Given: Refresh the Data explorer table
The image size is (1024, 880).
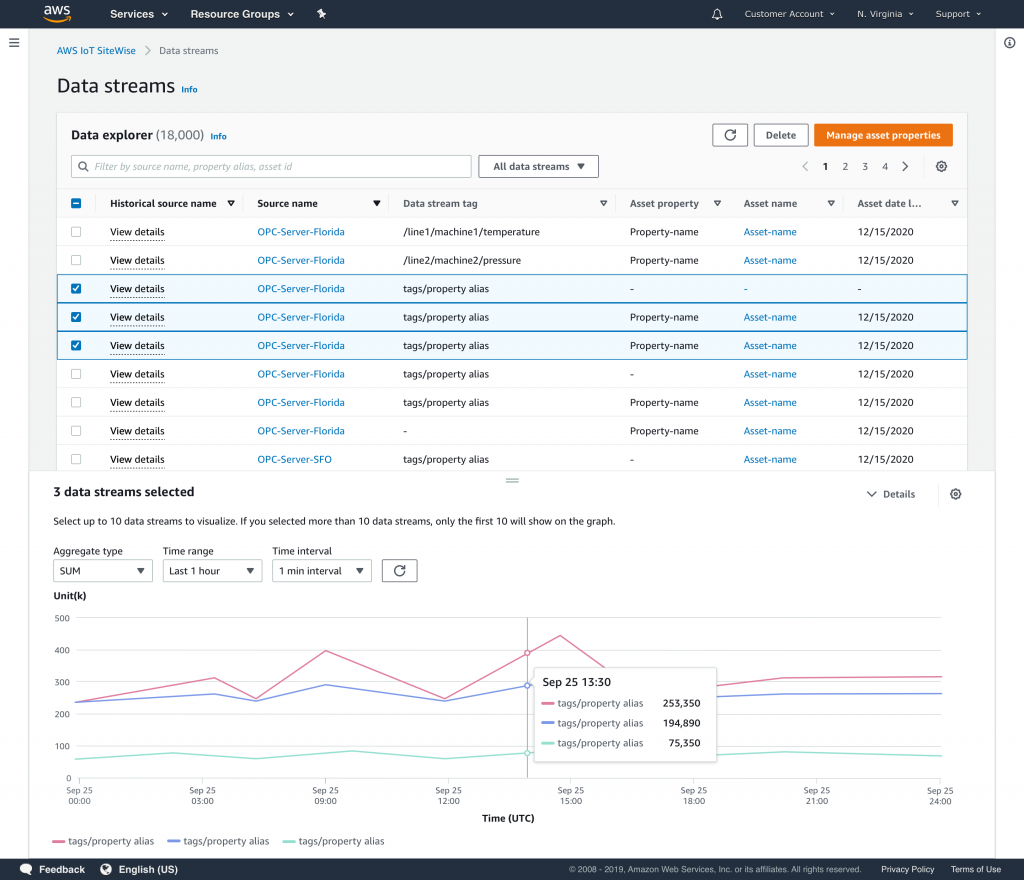Looking at the screenshot, I should point(730,135).
